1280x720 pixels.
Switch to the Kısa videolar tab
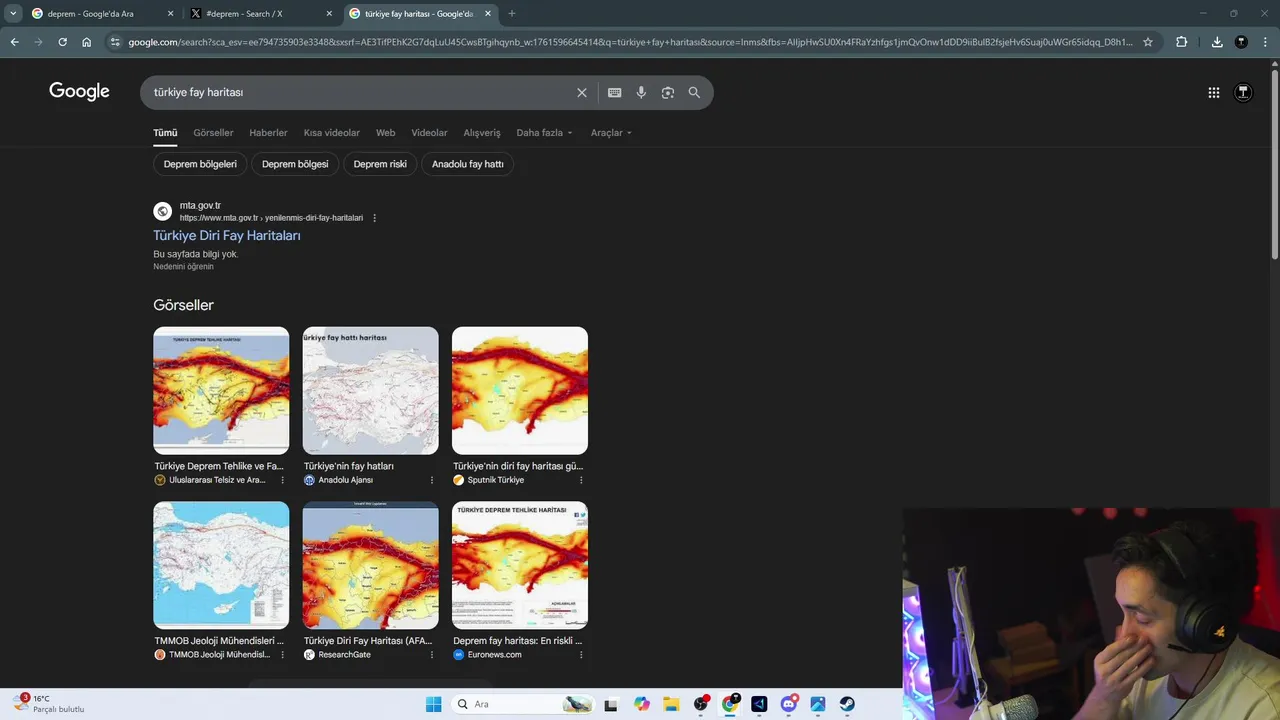click(x=332, y=133)
